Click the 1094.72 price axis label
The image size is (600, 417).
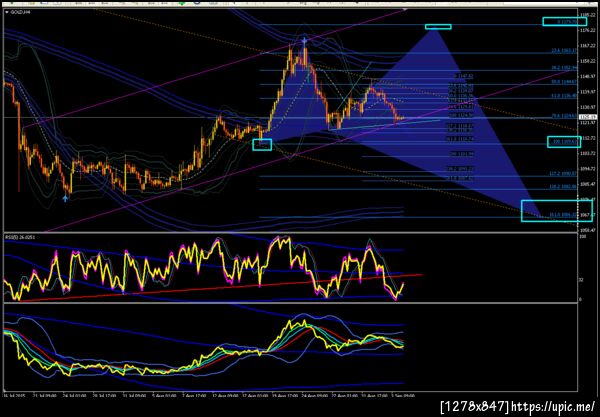coord(588,169)
